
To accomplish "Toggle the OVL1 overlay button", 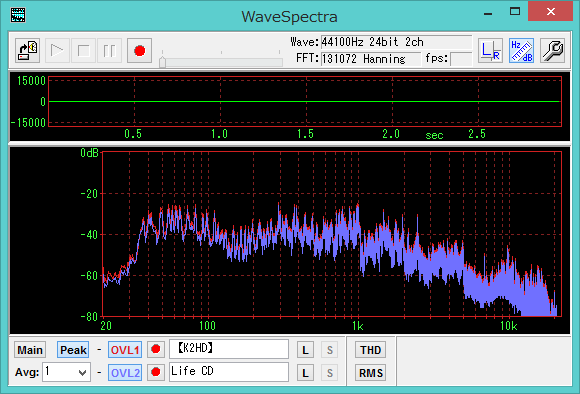I will [x=125, y=350].
